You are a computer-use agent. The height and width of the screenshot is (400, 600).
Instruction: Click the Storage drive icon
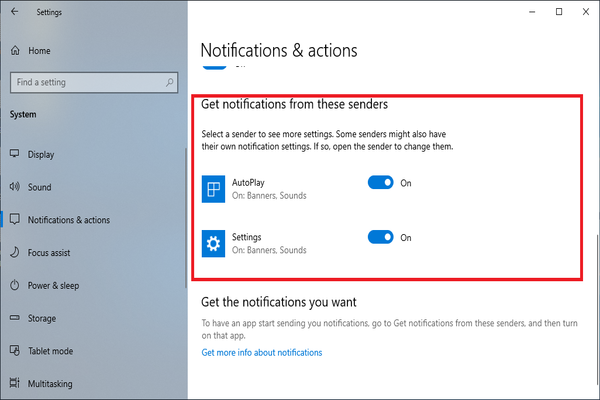click(15, 318)
